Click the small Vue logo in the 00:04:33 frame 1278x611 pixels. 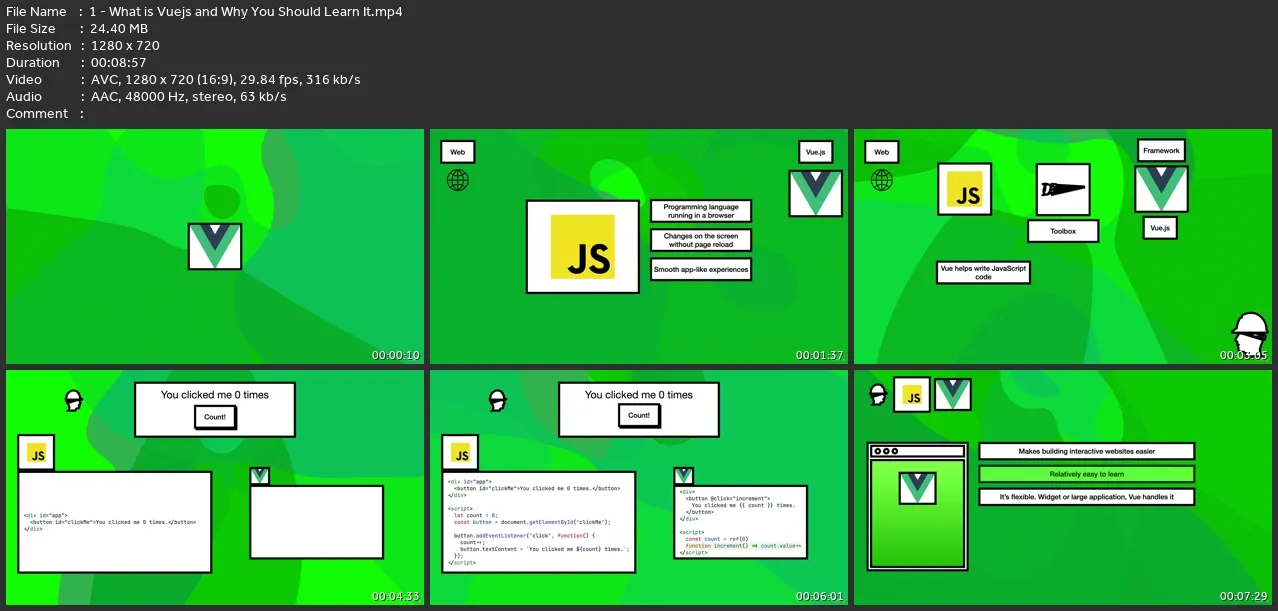click(259, 476)
